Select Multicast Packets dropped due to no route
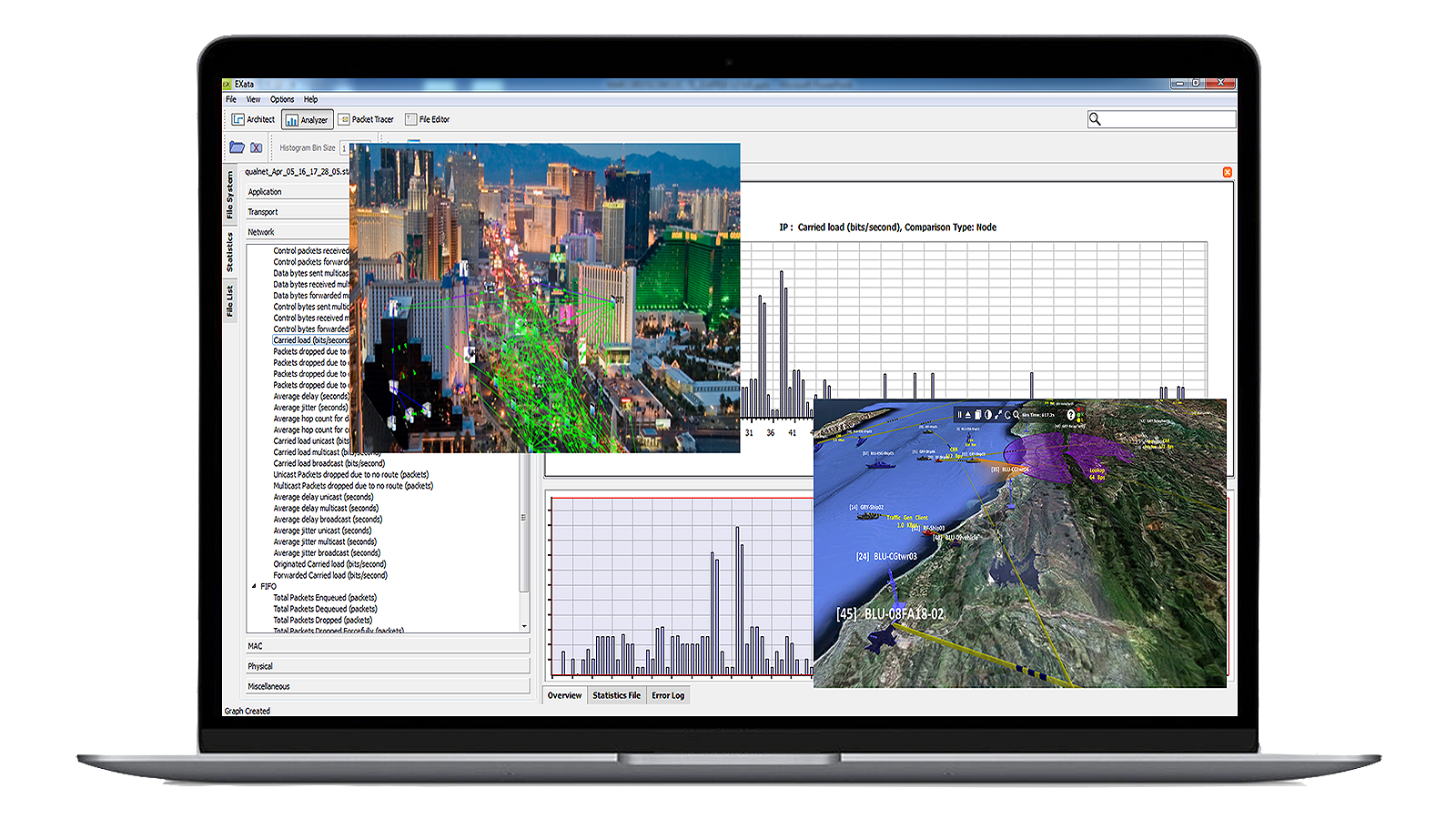The width and height of the screenshot is (1456, 819). 353,486
